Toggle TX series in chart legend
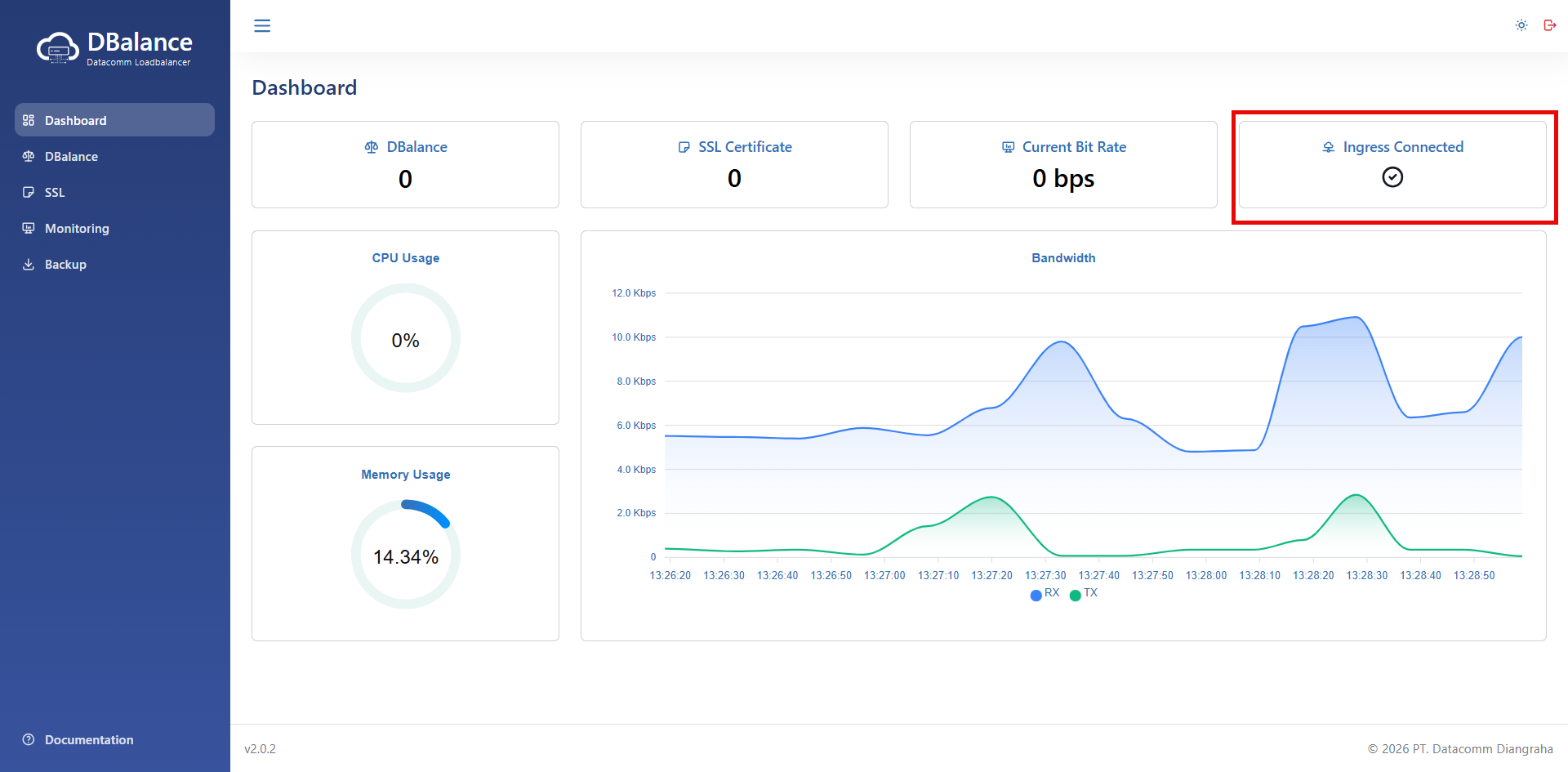The image size is (1568, 772). (x=1084, y=594)
